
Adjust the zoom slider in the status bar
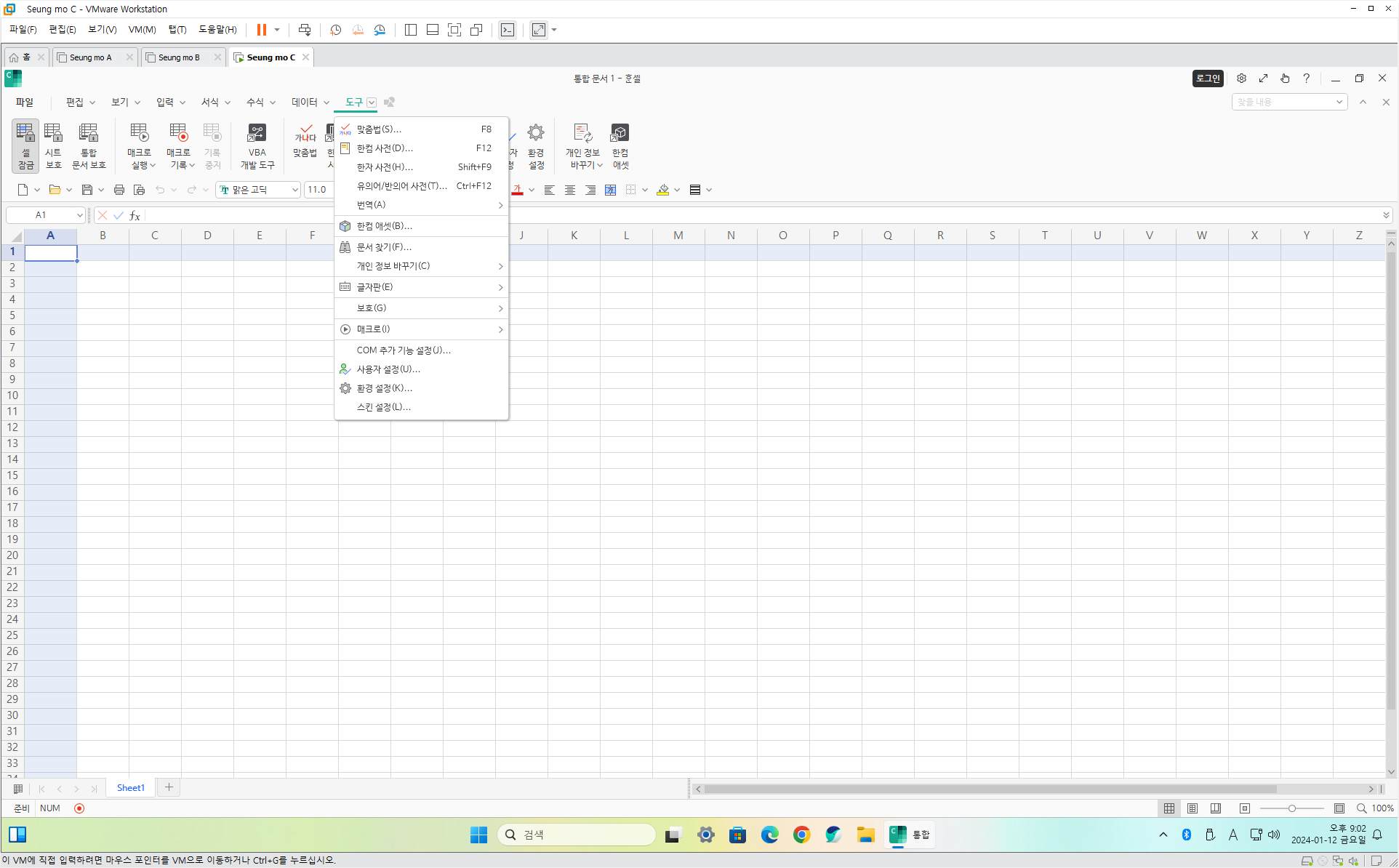tap(1292, 808)
